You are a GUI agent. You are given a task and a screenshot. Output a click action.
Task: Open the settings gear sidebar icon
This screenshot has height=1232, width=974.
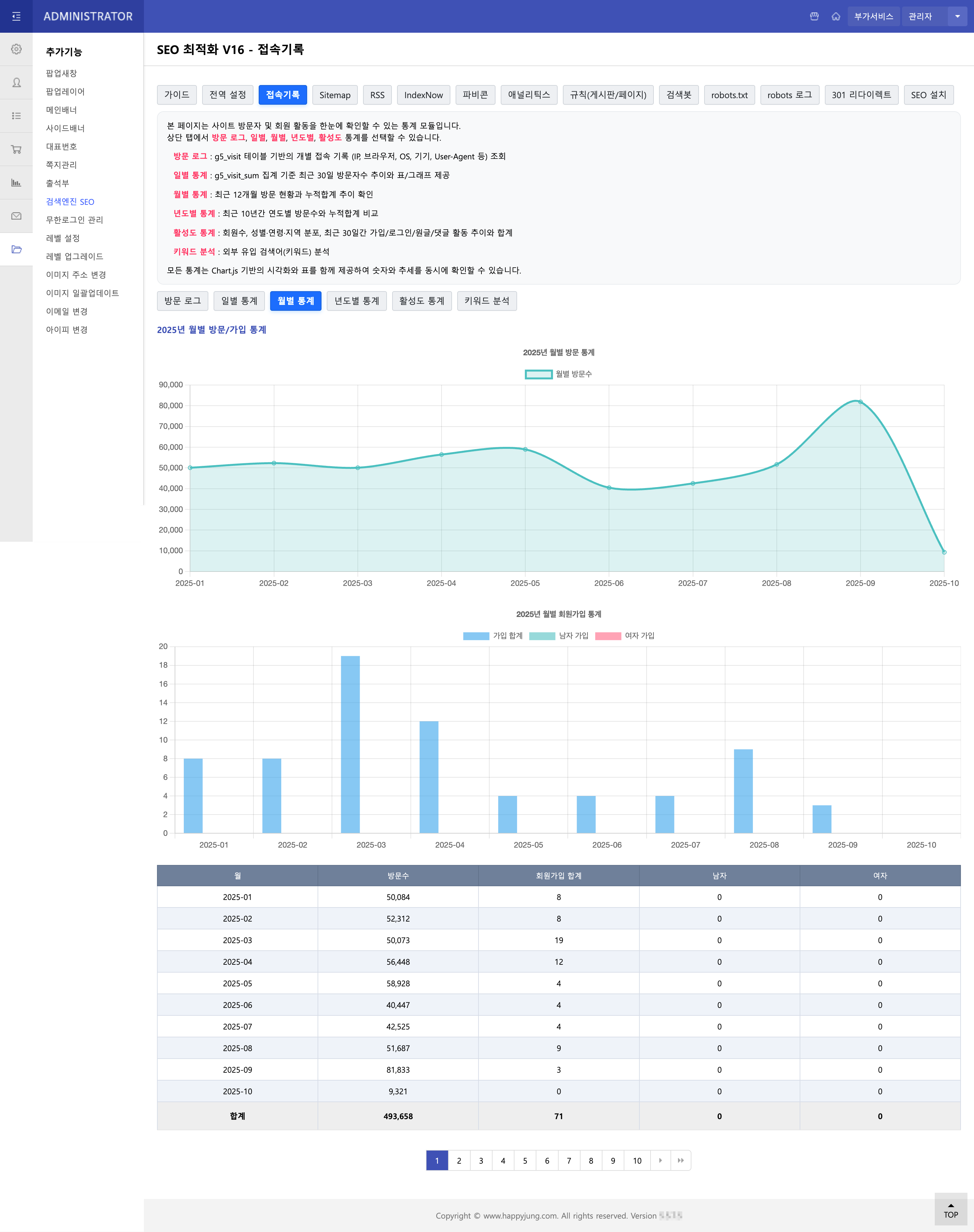point(16,49)
